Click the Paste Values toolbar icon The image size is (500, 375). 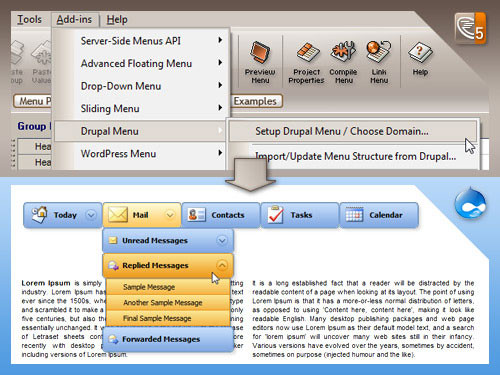41,62
